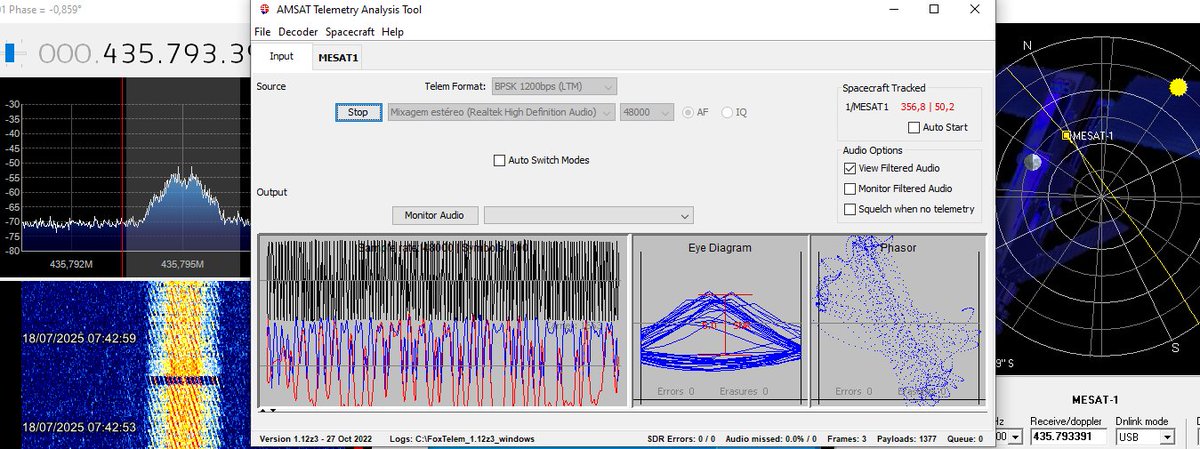The width and height of the screenshot is (1200, 449).
Task: Close the AMSAT Telemetry Analysis Tool window
Action: tap(975, 9)
